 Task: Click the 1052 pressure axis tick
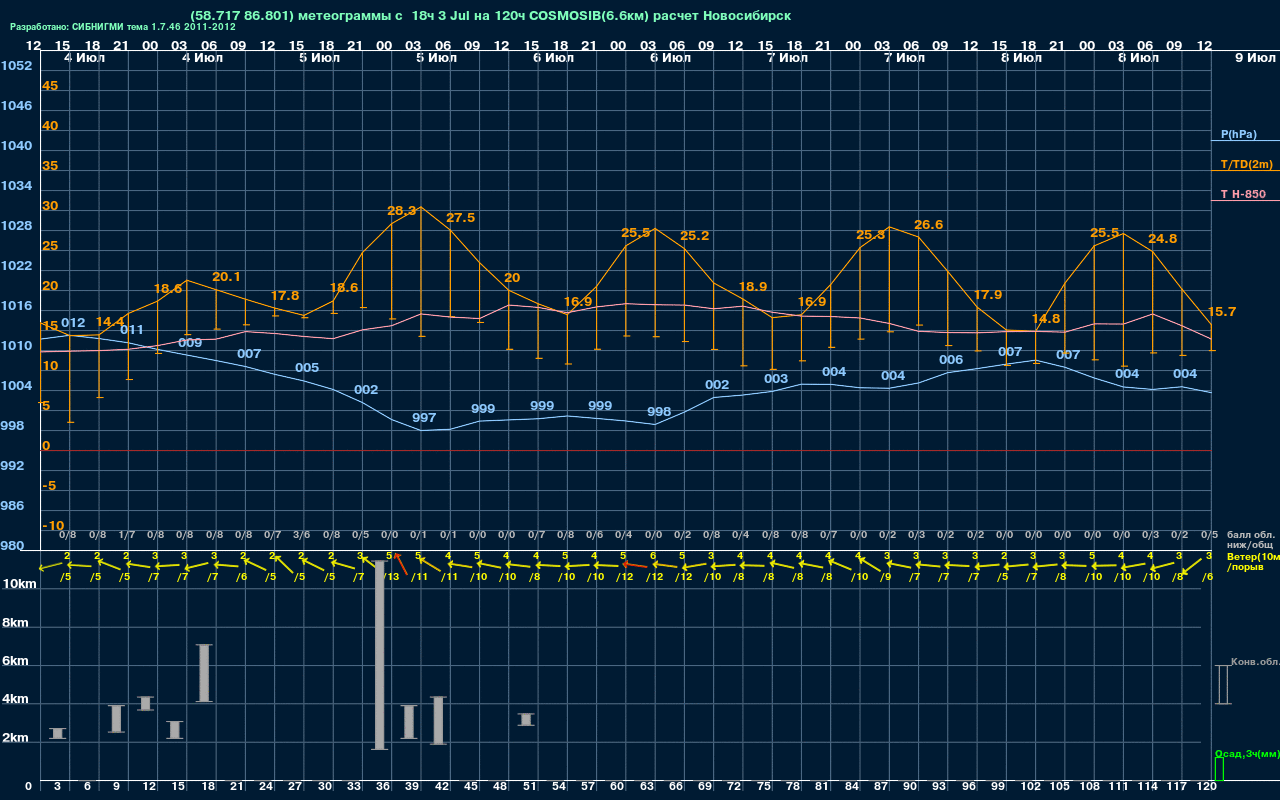[16, 66]
